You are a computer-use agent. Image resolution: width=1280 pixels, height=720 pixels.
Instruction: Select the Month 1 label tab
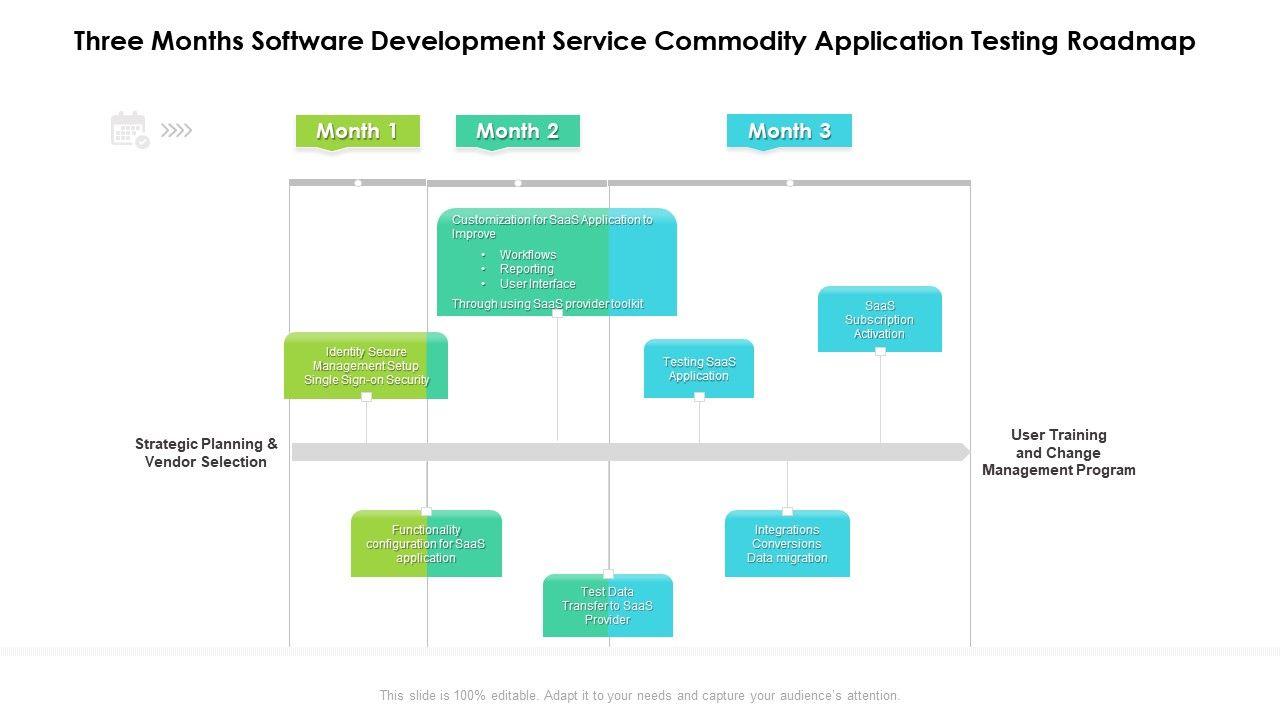357,131
